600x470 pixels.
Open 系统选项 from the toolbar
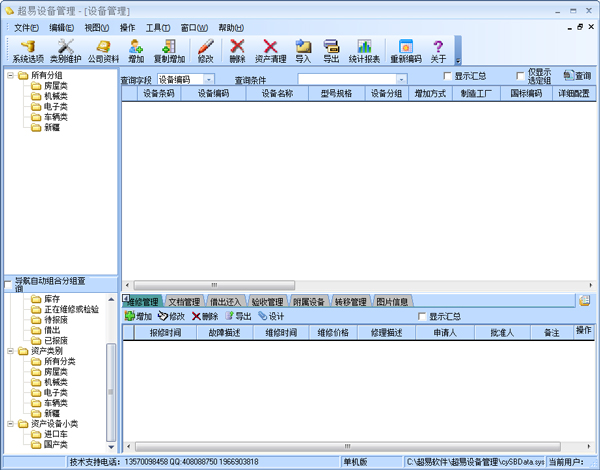[28, 51]
